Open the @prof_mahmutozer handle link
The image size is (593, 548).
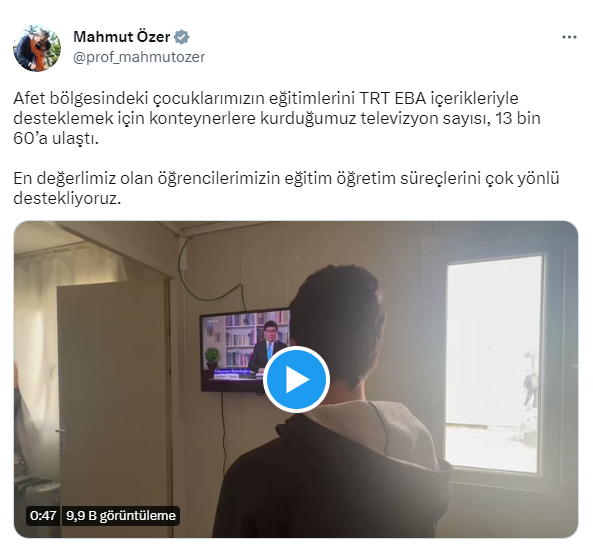139,57
